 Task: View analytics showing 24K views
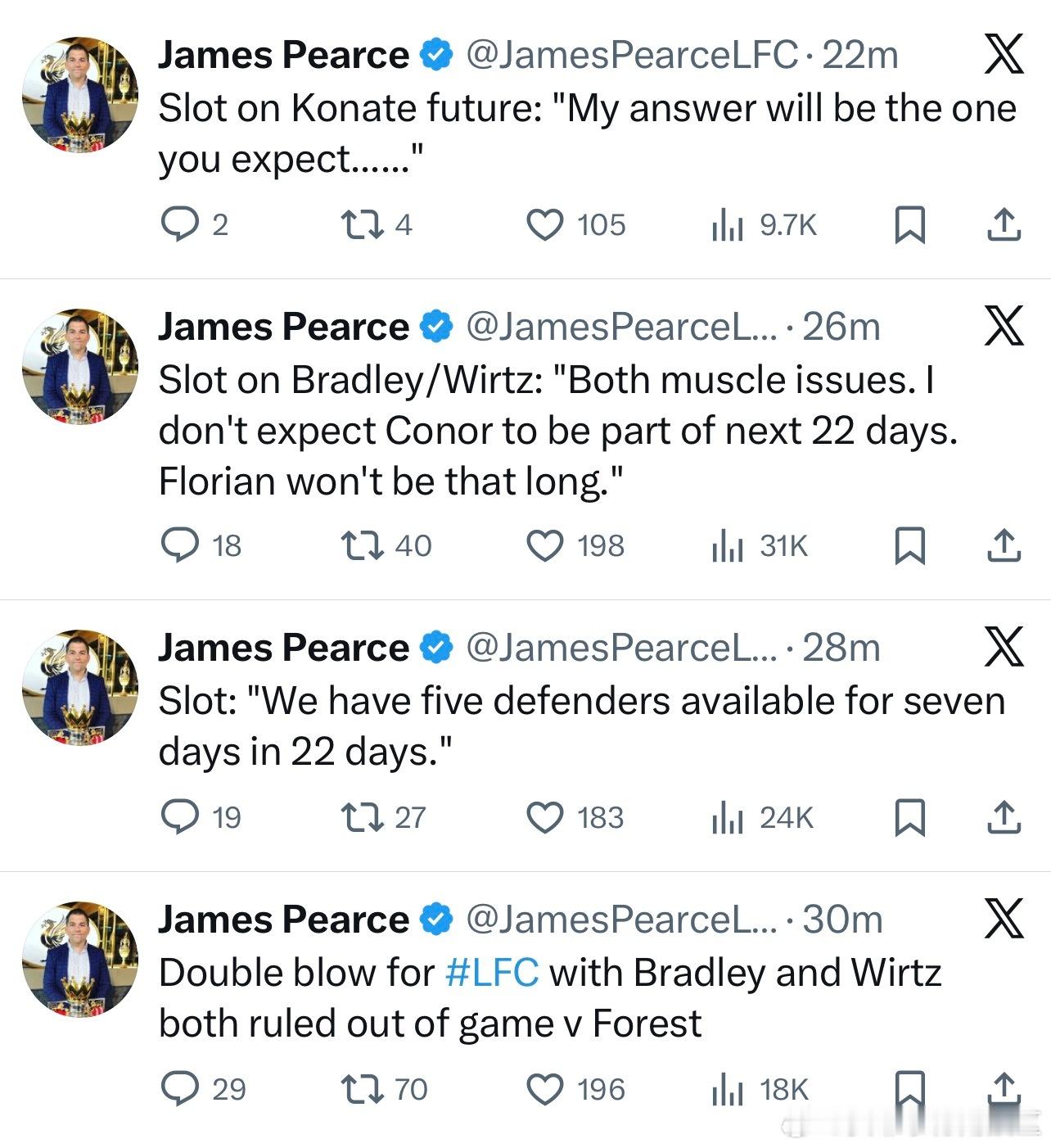coord(762,816)
